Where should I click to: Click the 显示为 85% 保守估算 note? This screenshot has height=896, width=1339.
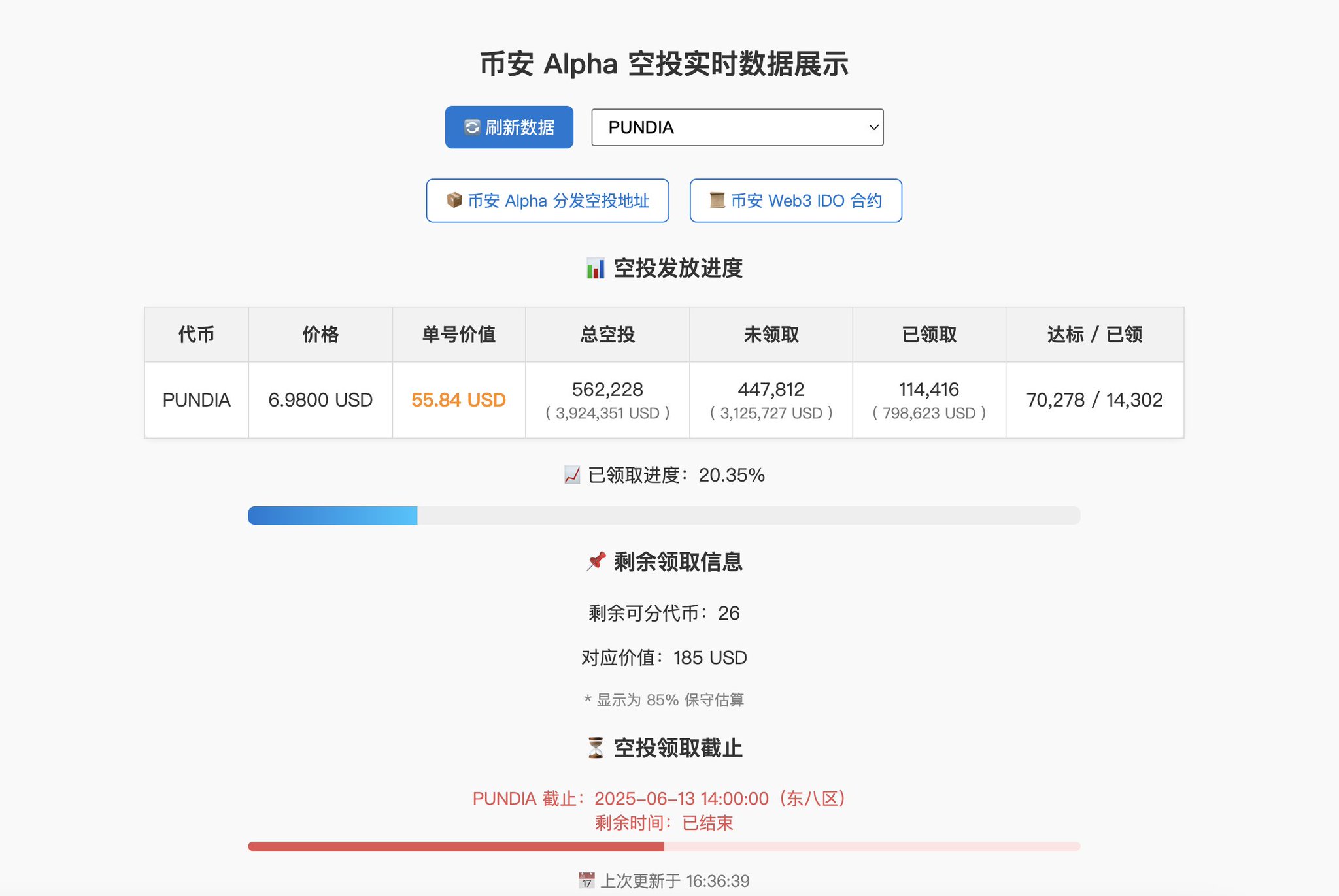(x=664, y=700)
